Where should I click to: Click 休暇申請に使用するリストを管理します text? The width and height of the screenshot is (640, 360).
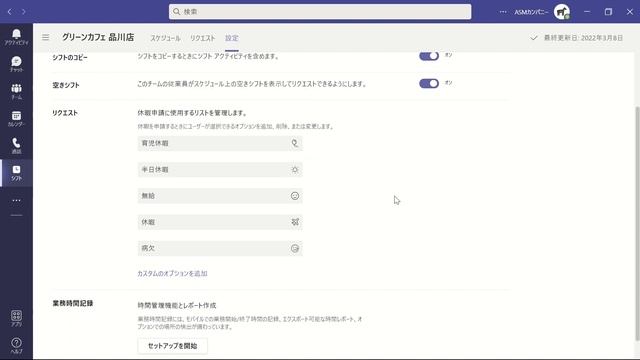coord(192,113)
